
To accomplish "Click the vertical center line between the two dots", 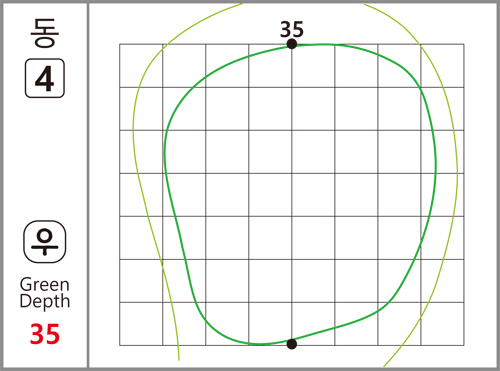I will tap(292, 193).
